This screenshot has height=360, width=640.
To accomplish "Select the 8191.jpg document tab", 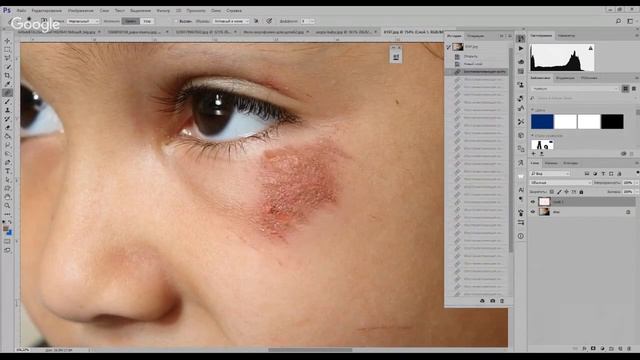I will 413,31.
